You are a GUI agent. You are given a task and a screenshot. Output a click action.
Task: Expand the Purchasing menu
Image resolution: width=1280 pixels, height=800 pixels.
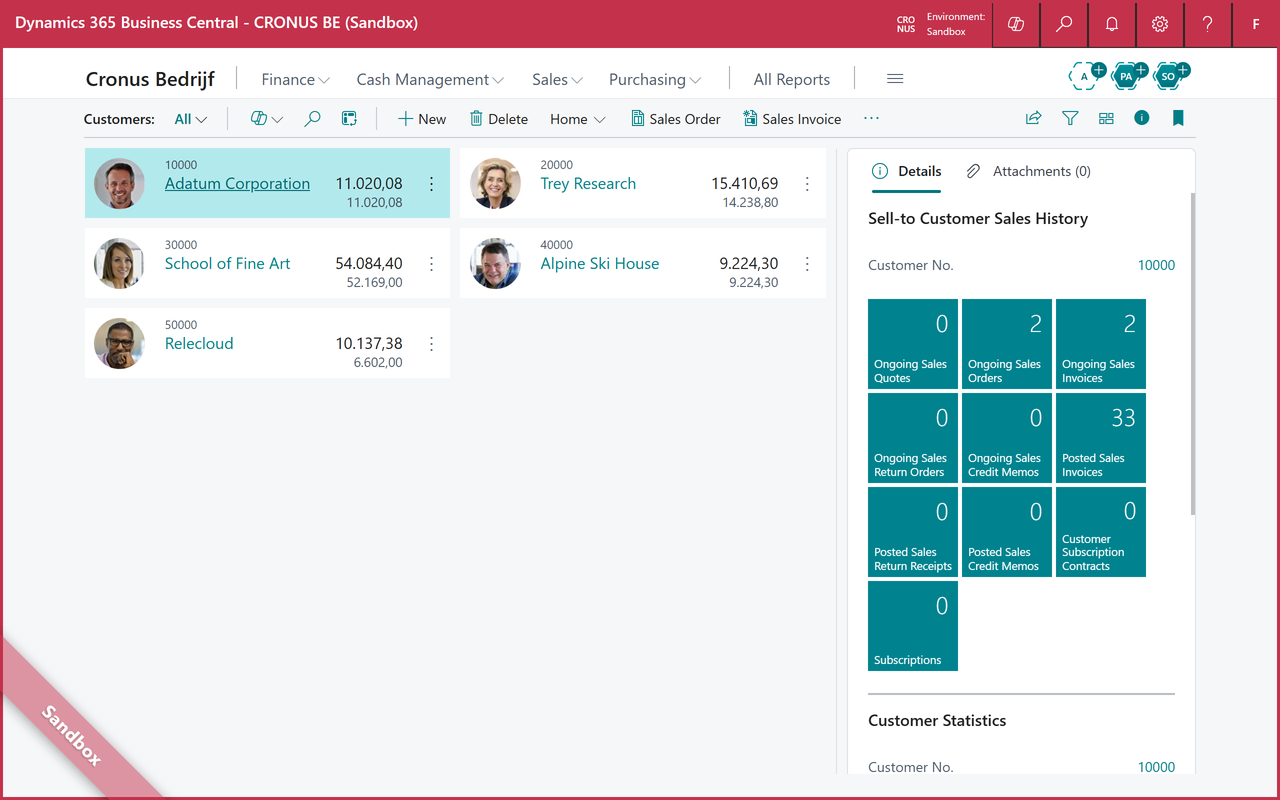[655, 79]
